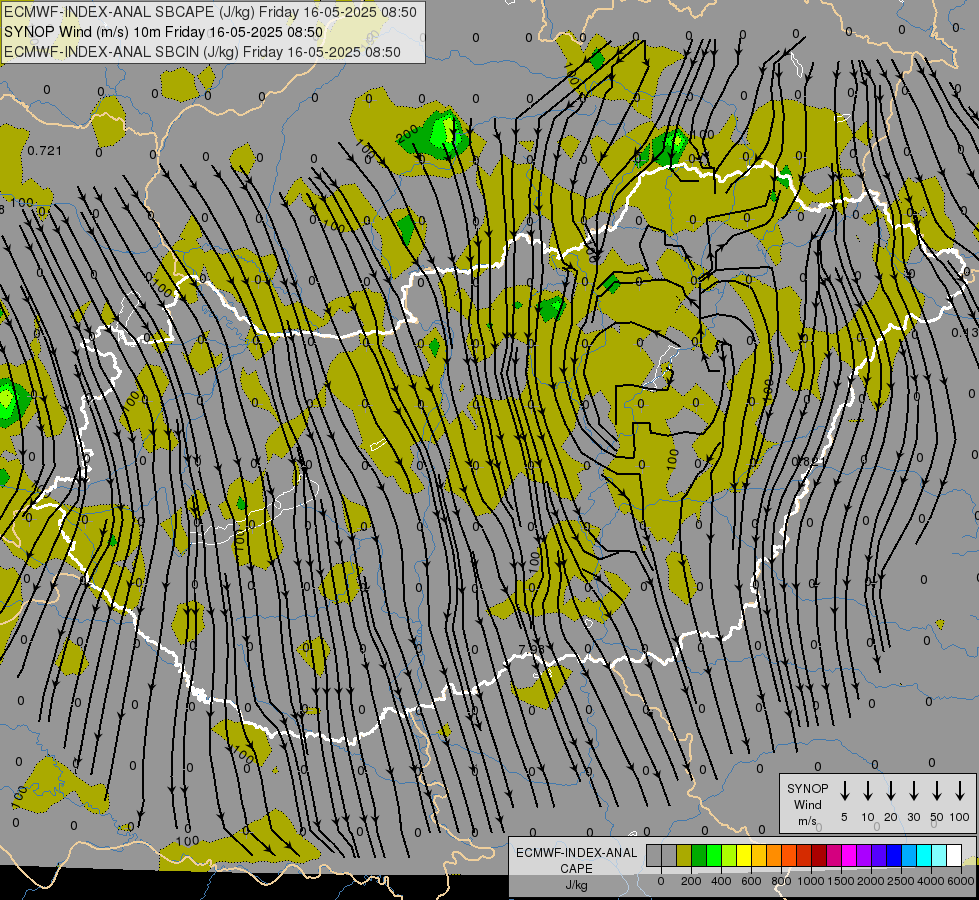The width and height of the screenshot is (979, 900).
Task: Click the 2000 tick label in CAPE legend
Action: [871, 881]
